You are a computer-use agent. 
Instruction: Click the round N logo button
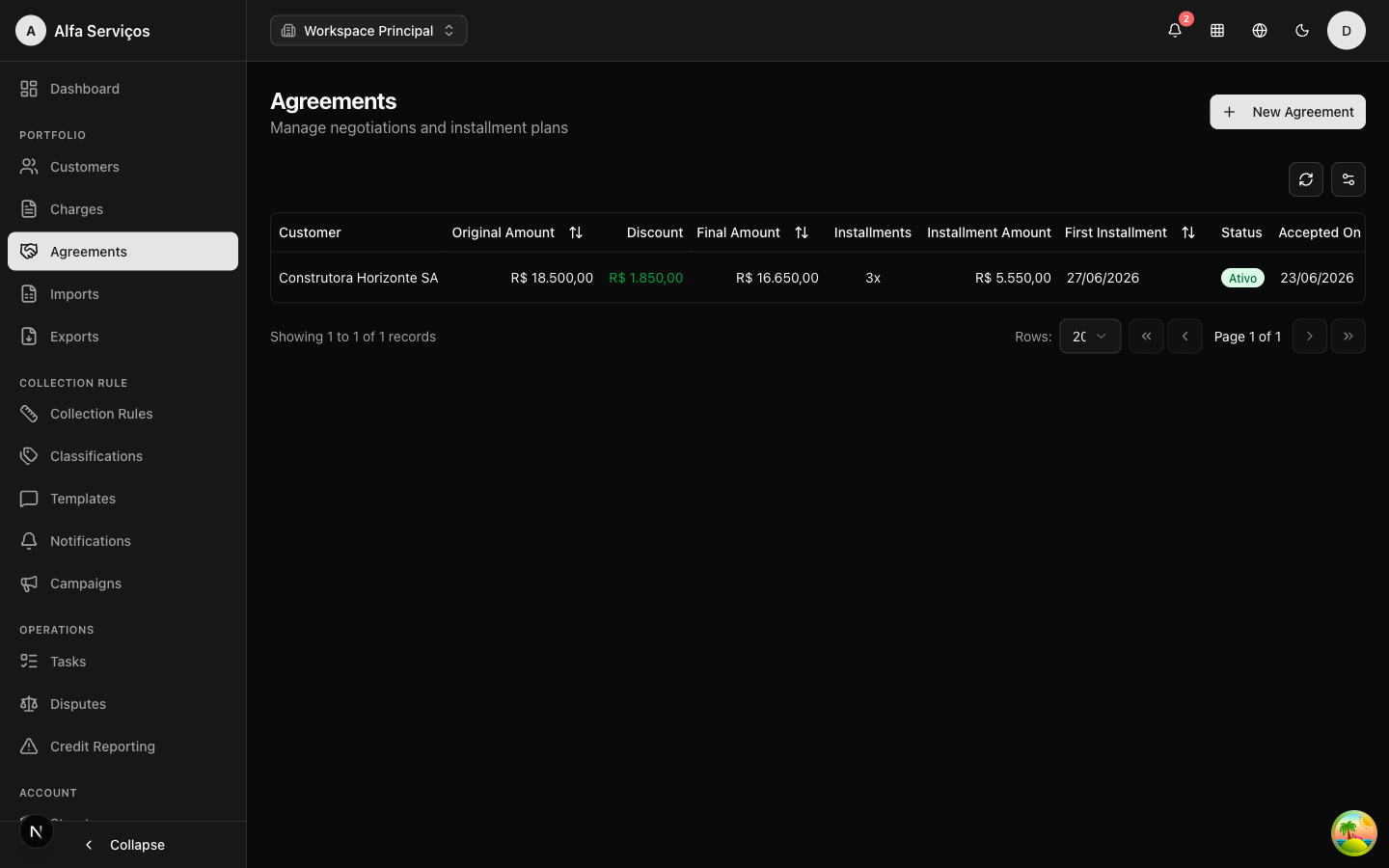[37, 831]
